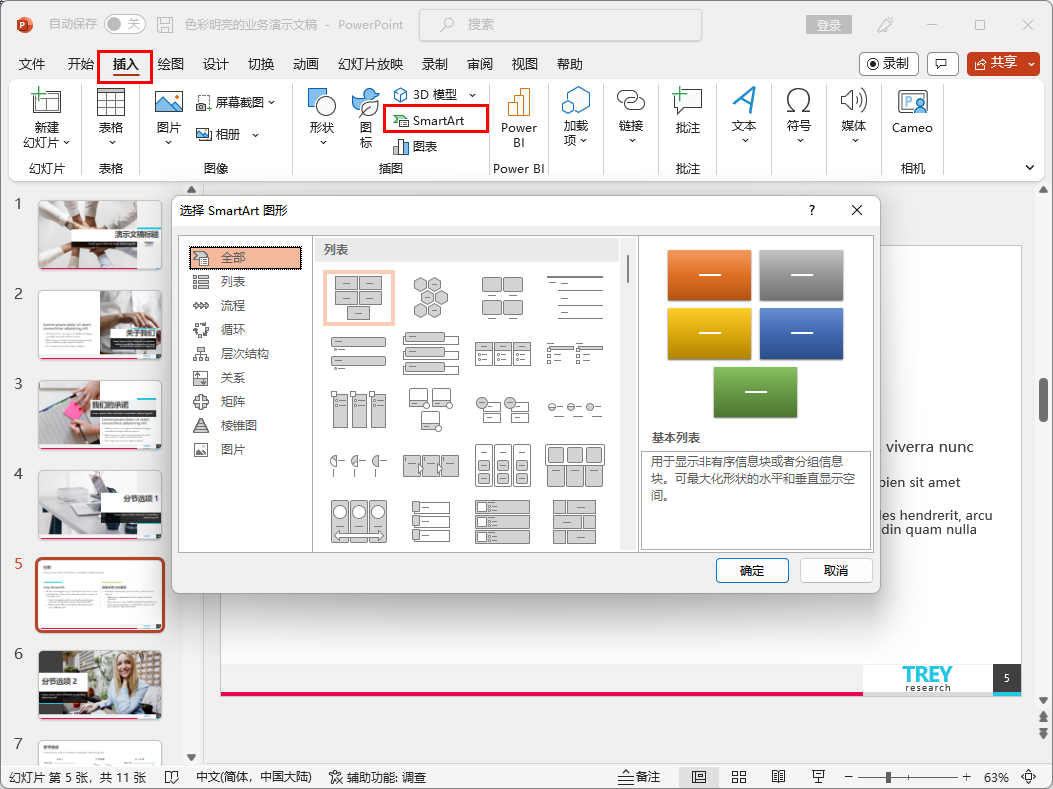Toggle the AutoSave (自动保存) switch

[x=125, y=24]
